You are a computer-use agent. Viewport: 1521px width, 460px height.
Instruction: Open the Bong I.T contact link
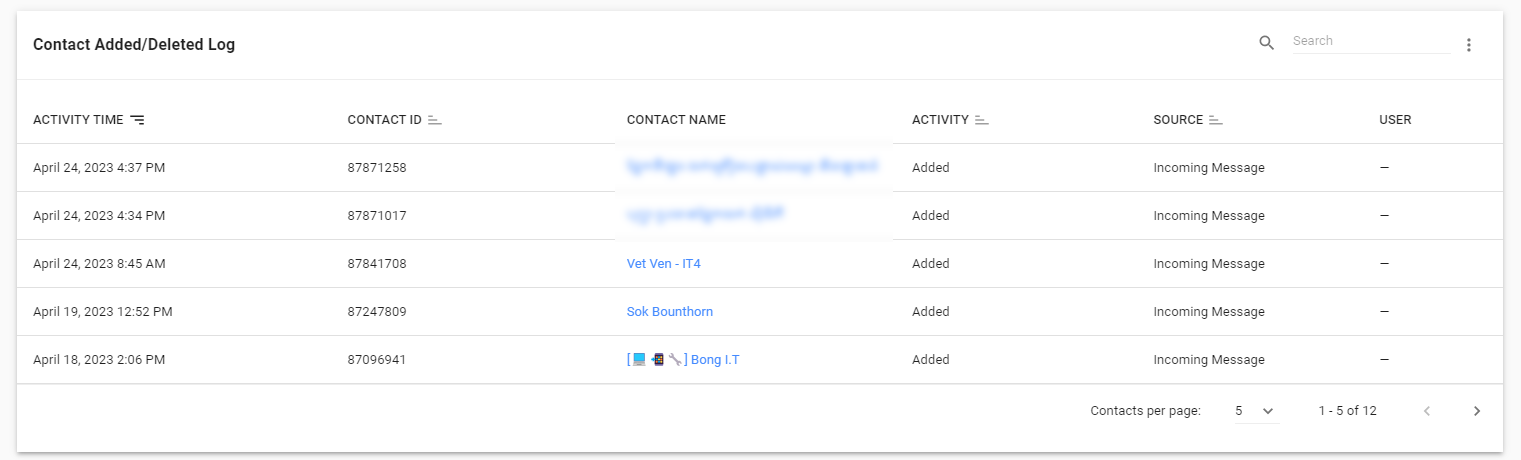(x=684, y=360)
